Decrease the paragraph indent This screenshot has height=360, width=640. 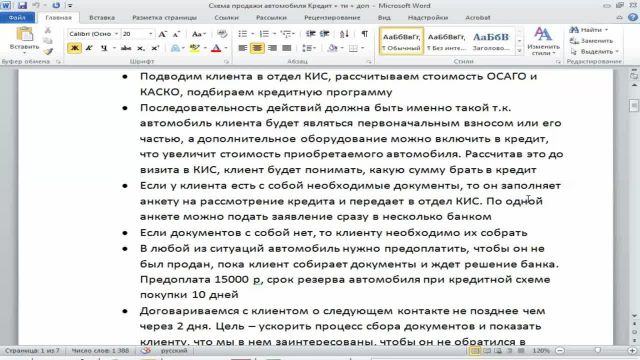tap(311, 34)
